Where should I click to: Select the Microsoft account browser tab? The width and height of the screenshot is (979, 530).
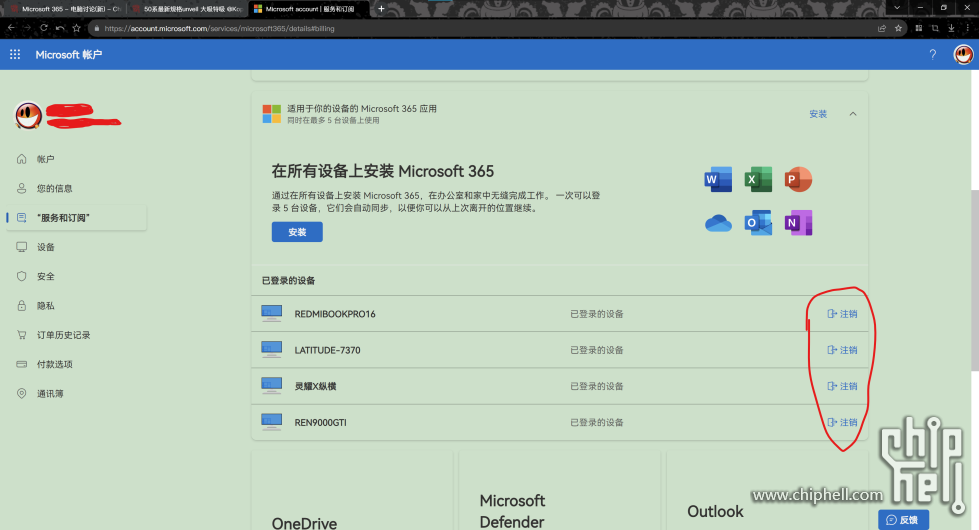coord(308,9)
